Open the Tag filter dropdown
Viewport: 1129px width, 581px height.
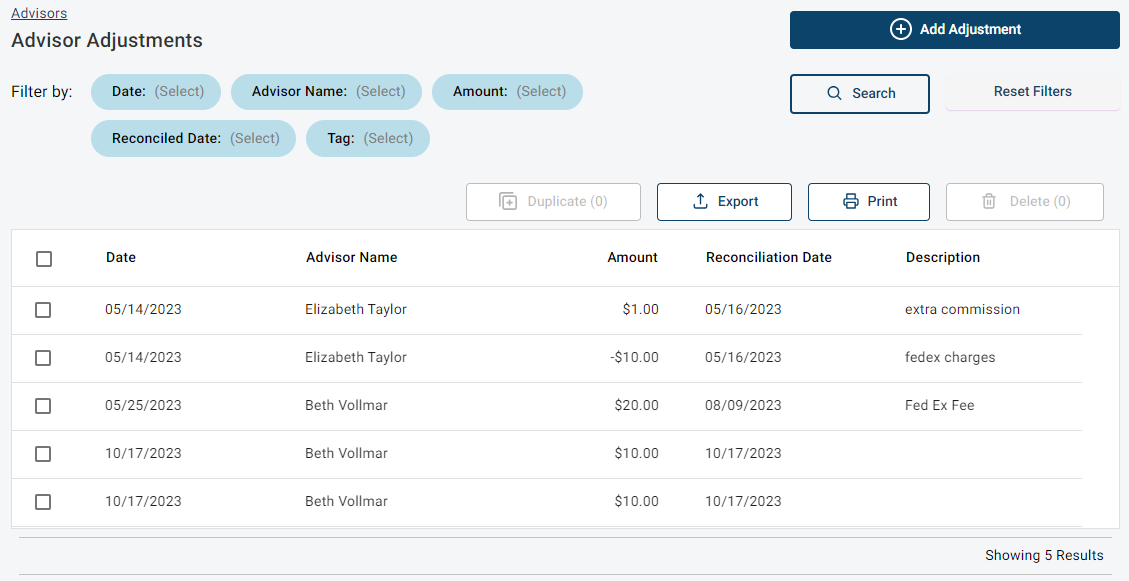(368, 139)
